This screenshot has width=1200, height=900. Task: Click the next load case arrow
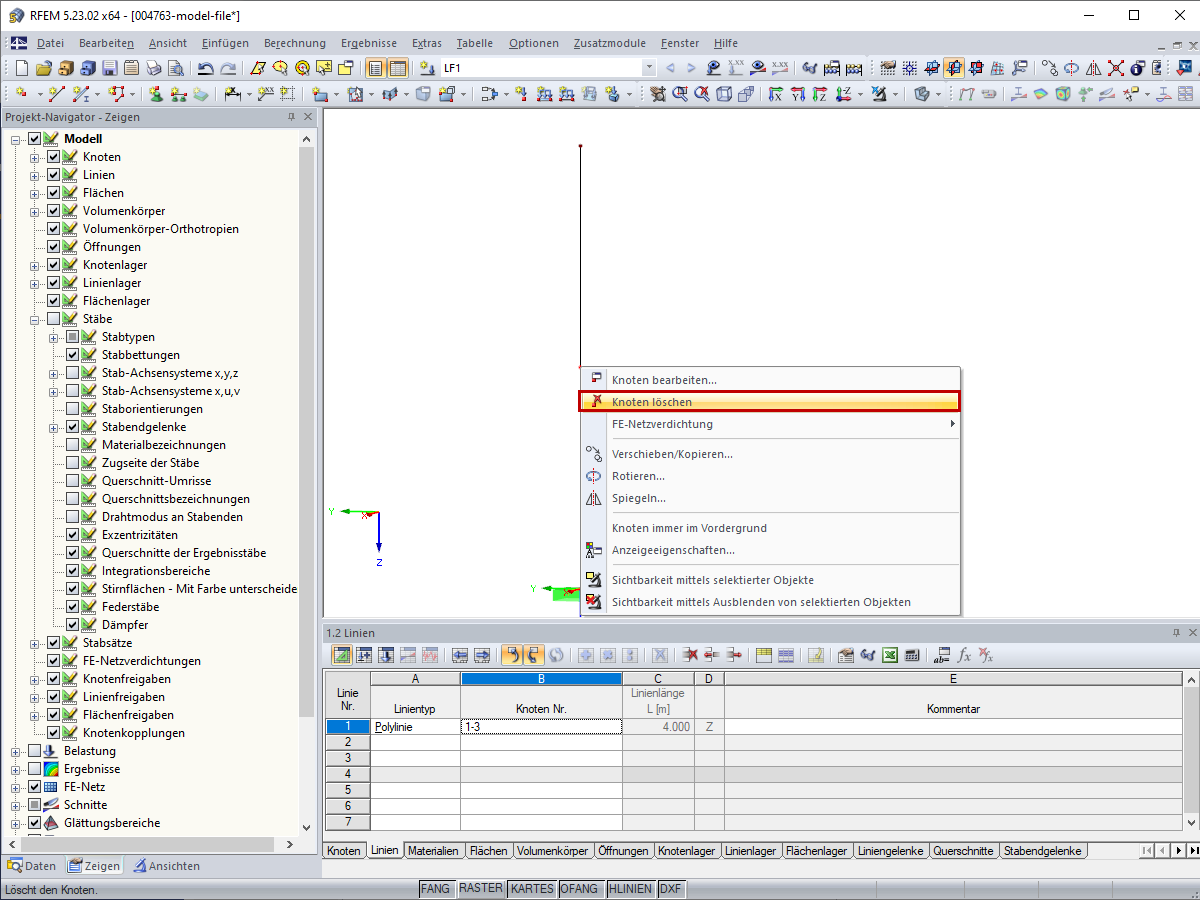tap(691, 68)
